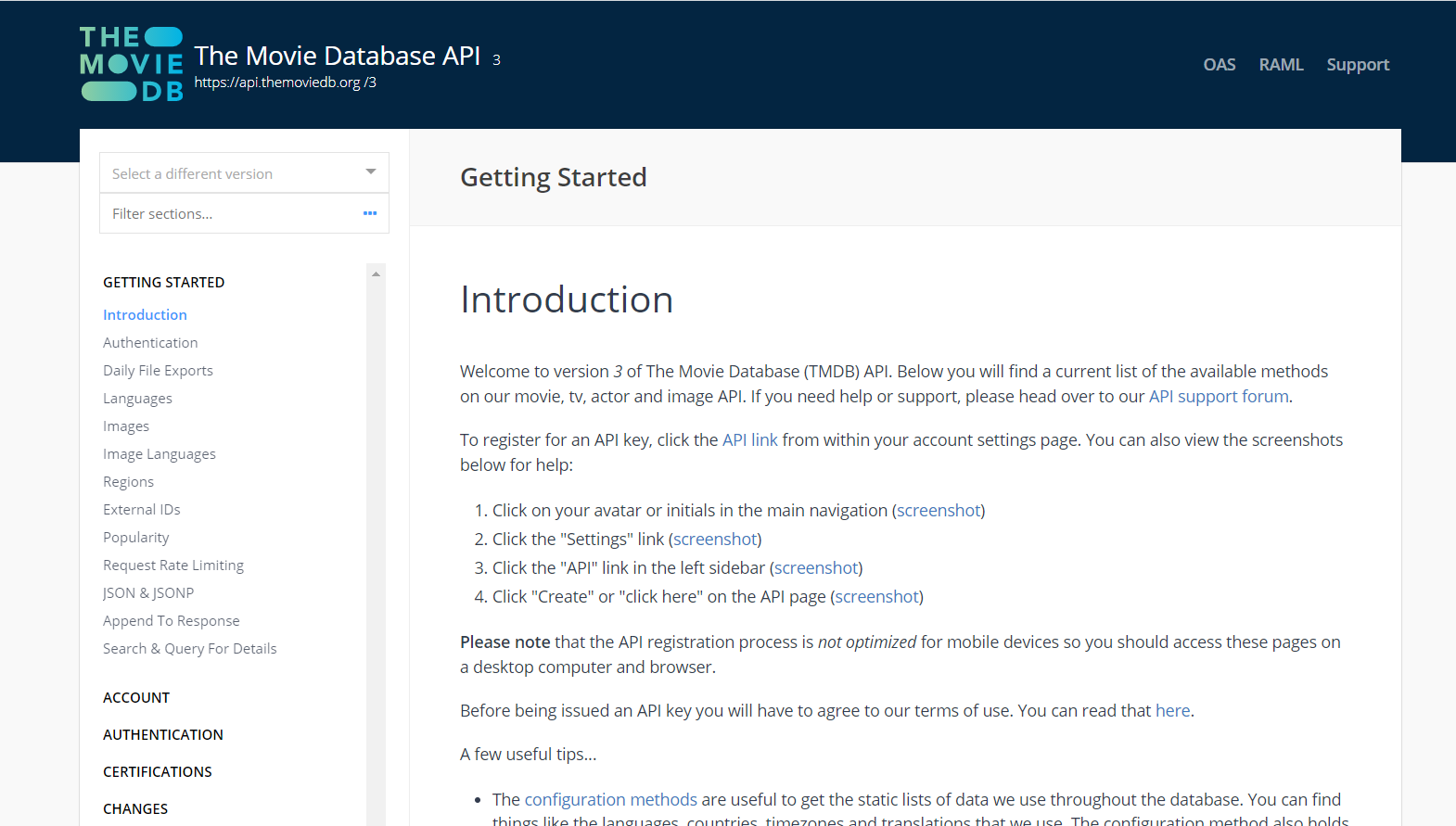Open the Languages sidebar entry
The width and height of the screenshot is (1456, 826).
coord(137,398)
